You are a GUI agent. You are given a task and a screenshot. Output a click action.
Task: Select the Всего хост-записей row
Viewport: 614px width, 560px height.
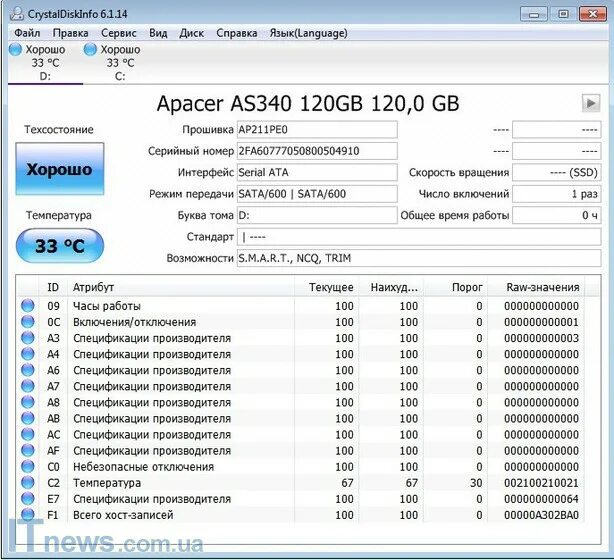[300, 515]
